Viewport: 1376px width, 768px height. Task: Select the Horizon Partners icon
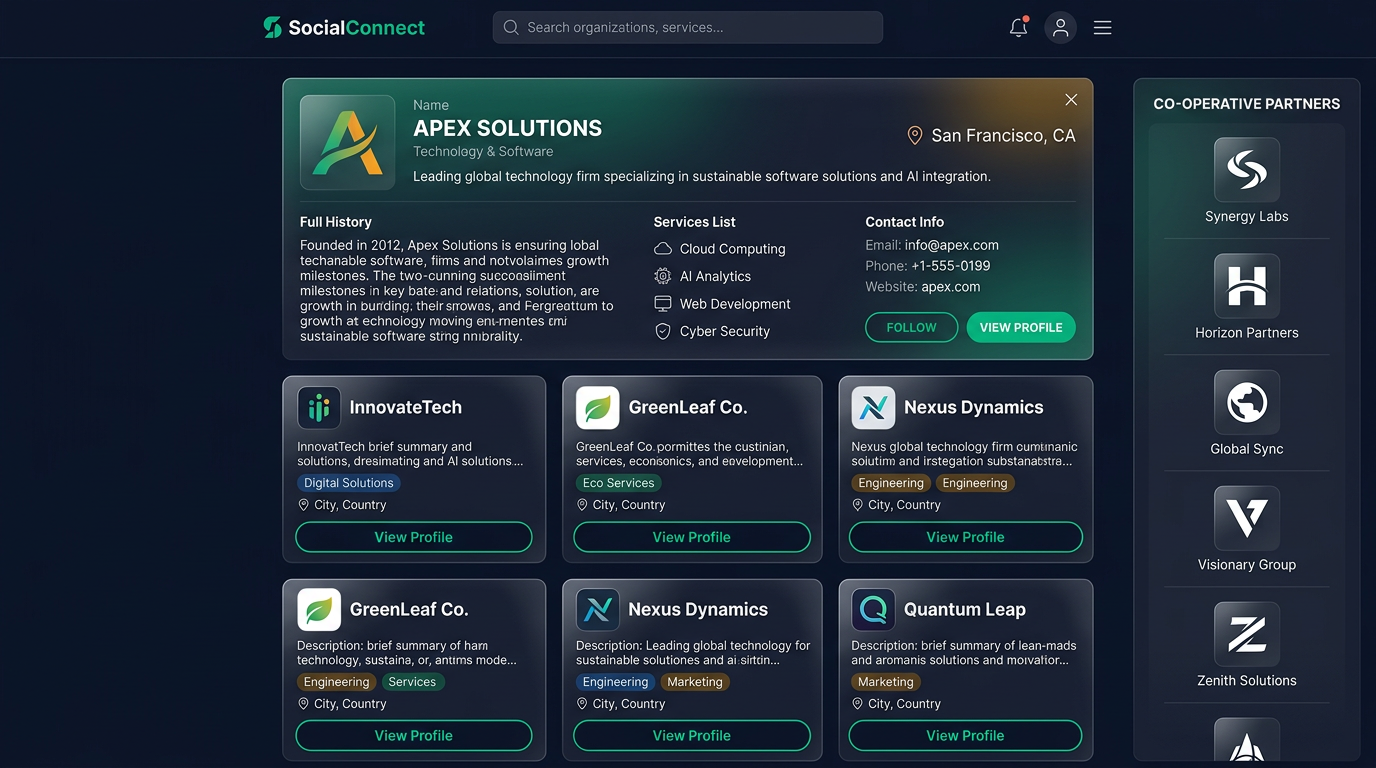(x=1246, y=286)
